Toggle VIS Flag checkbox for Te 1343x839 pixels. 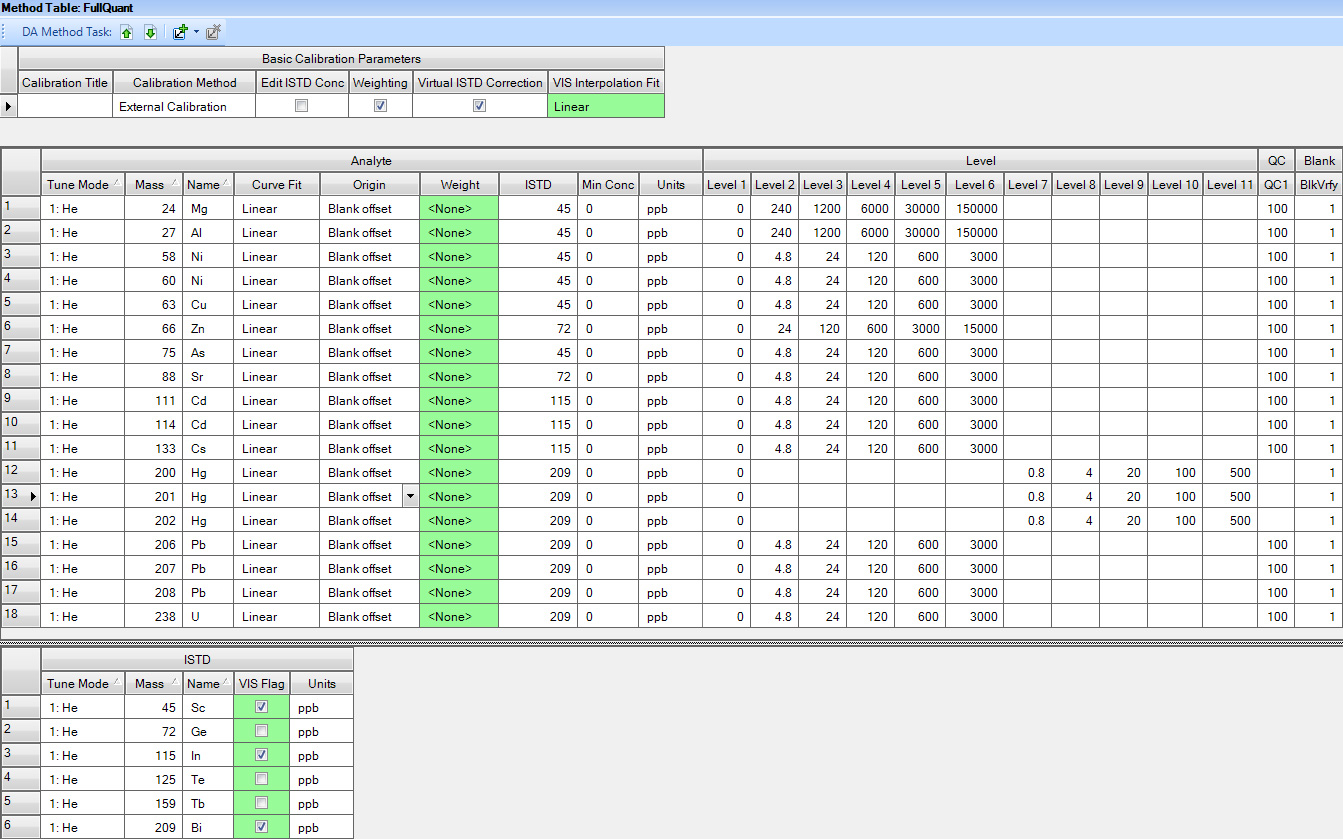pyautogui.click(x=261, y=779)
